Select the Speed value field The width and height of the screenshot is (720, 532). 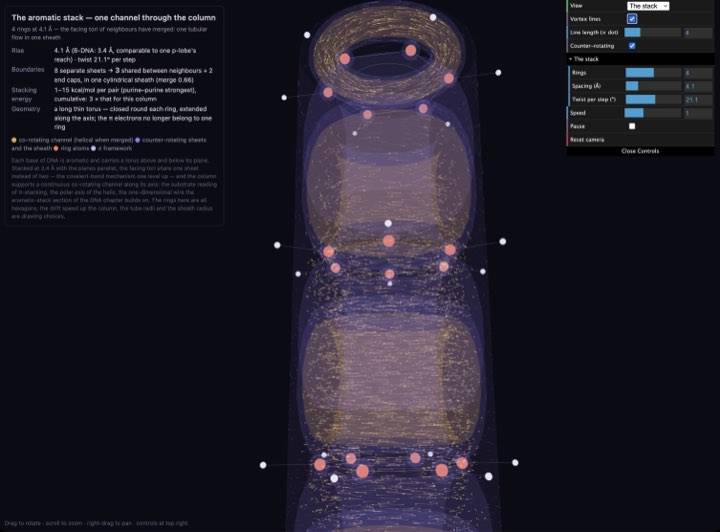point(698,112)
